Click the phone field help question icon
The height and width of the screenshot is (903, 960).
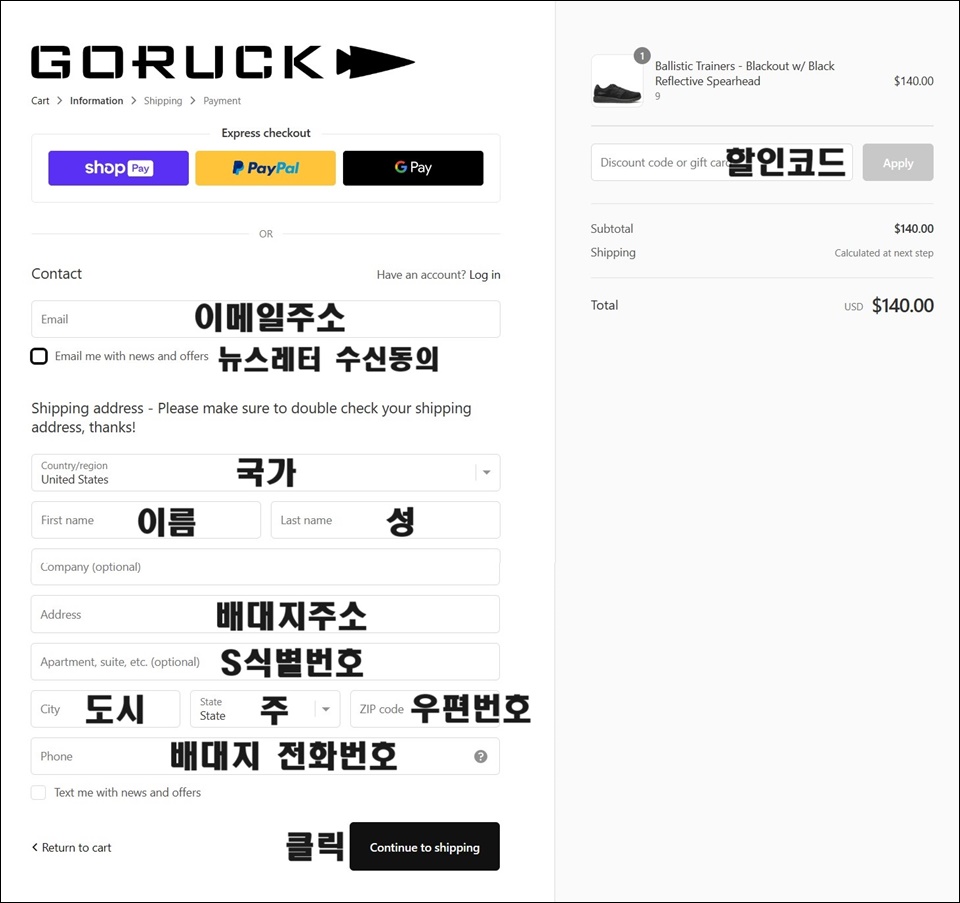[481, 757]
